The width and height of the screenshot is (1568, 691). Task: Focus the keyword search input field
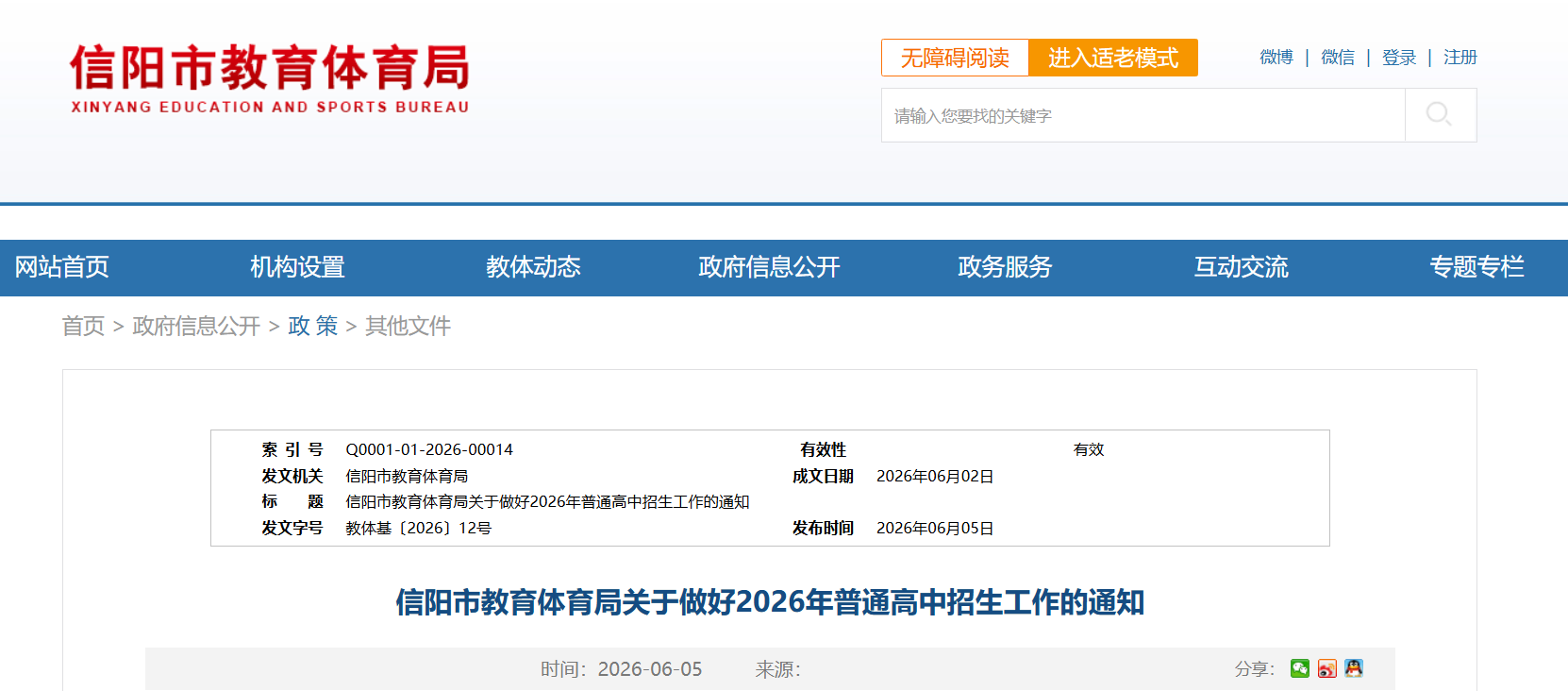[1143, 115]
